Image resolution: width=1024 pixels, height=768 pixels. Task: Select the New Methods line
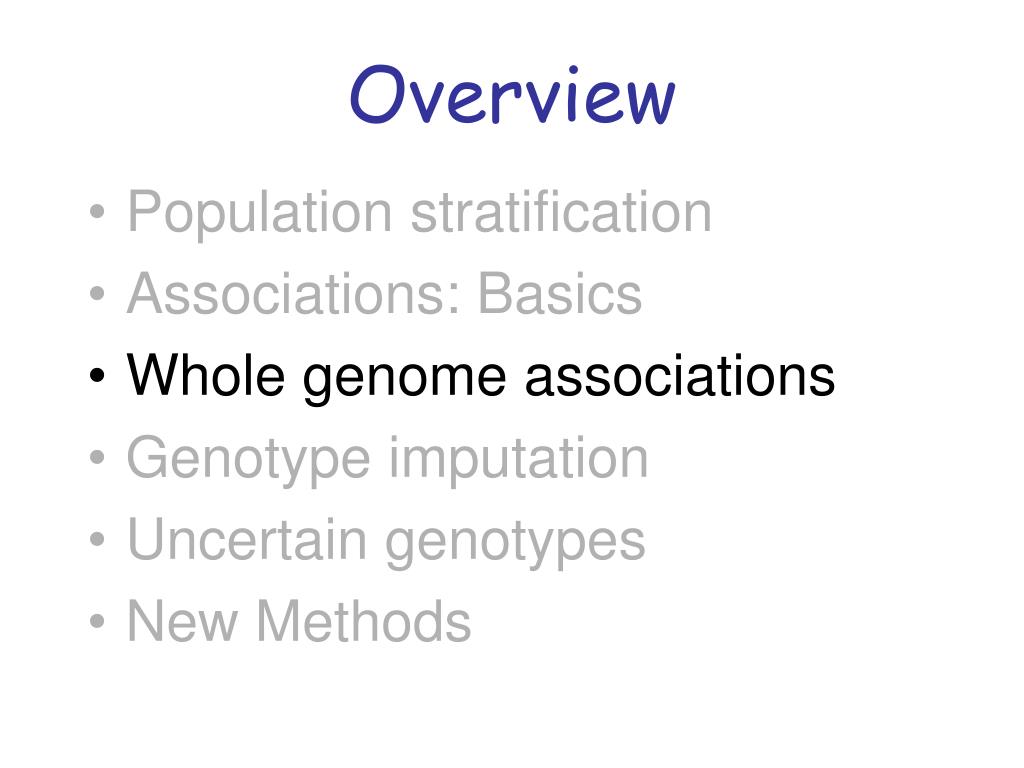click(299, 621)
